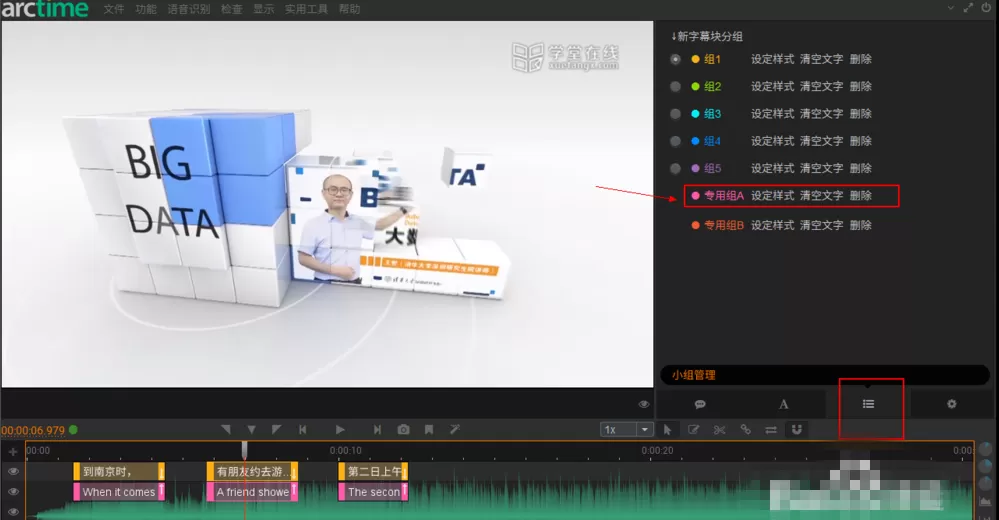Screen dimensions: 999x520
Task: Click the purple color dot of 组5
Action: [695, 169]
